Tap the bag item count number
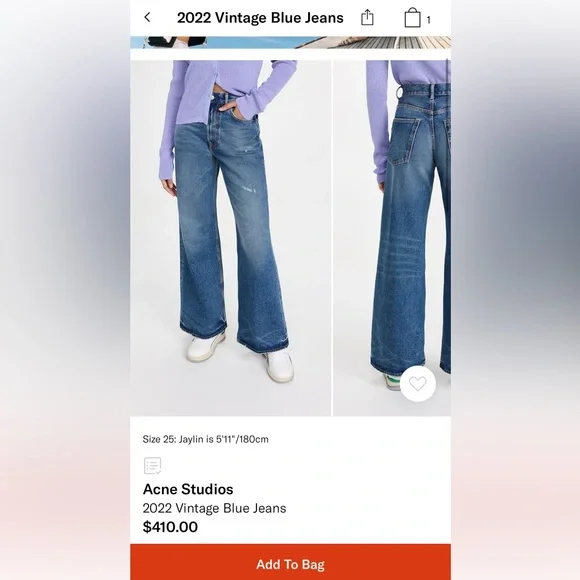 click(429, 20)
